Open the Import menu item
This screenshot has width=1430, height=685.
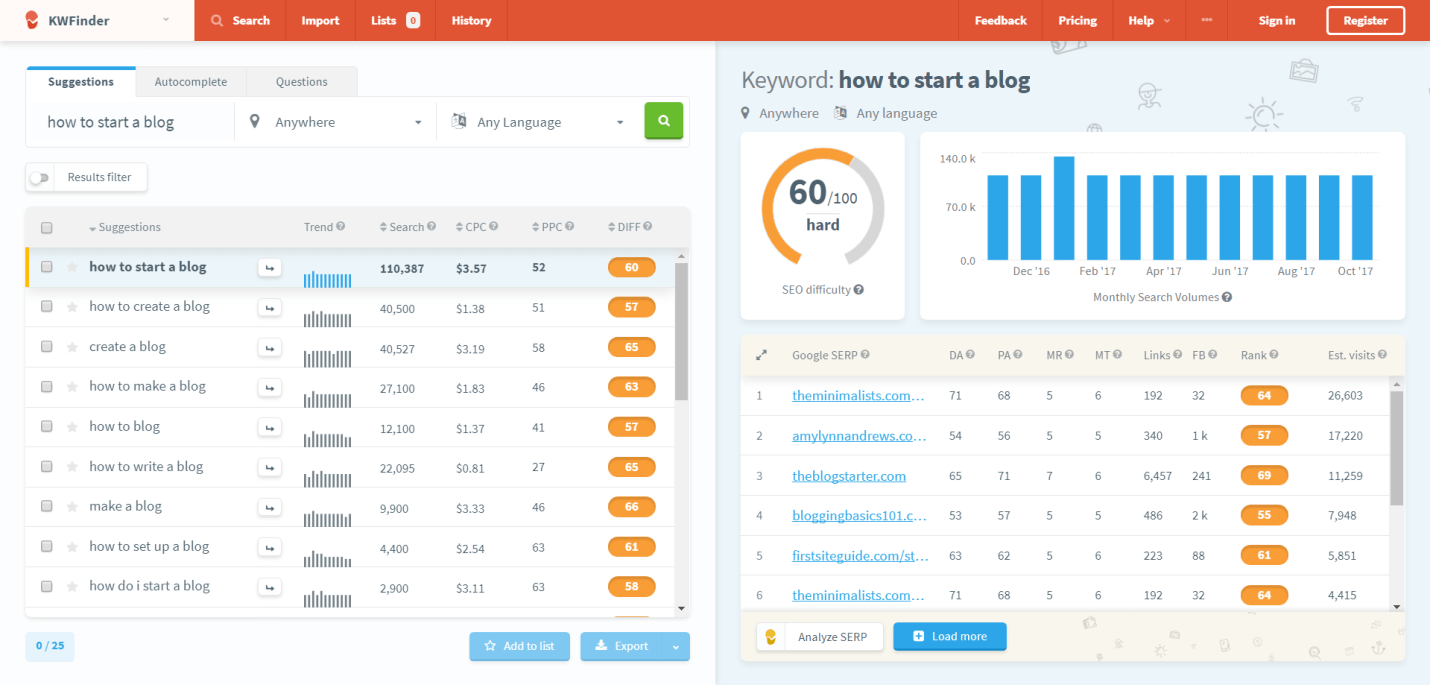tap(320, 20)
